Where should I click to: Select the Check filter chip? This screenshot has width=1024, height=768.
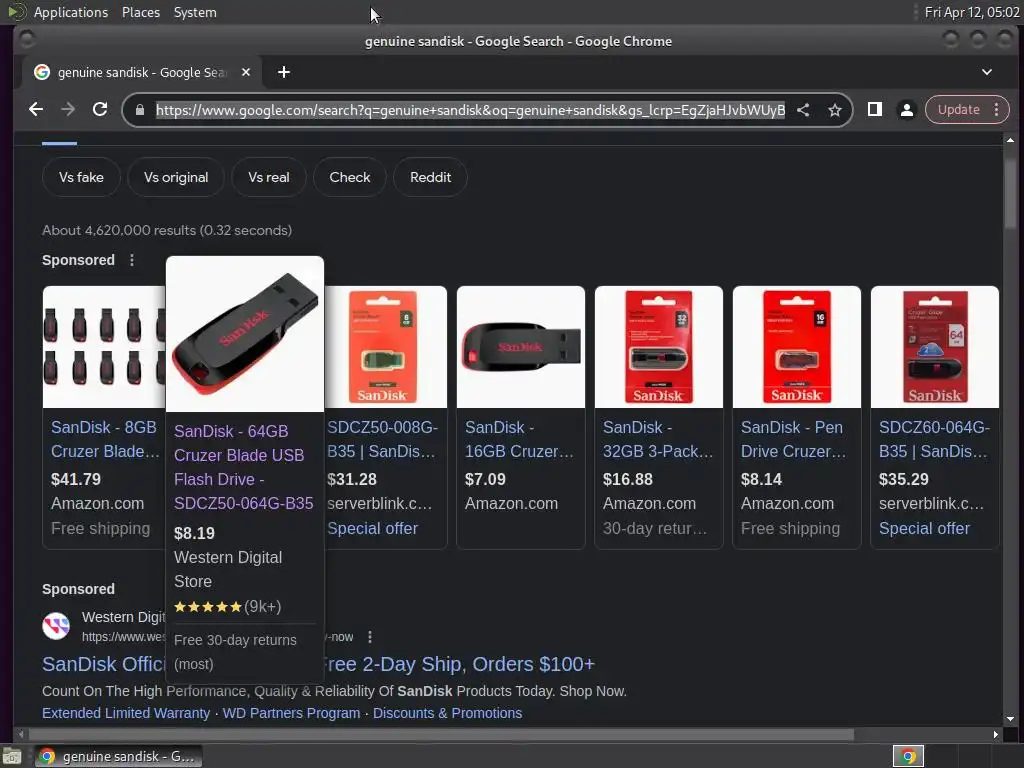(x=349, y=177)
